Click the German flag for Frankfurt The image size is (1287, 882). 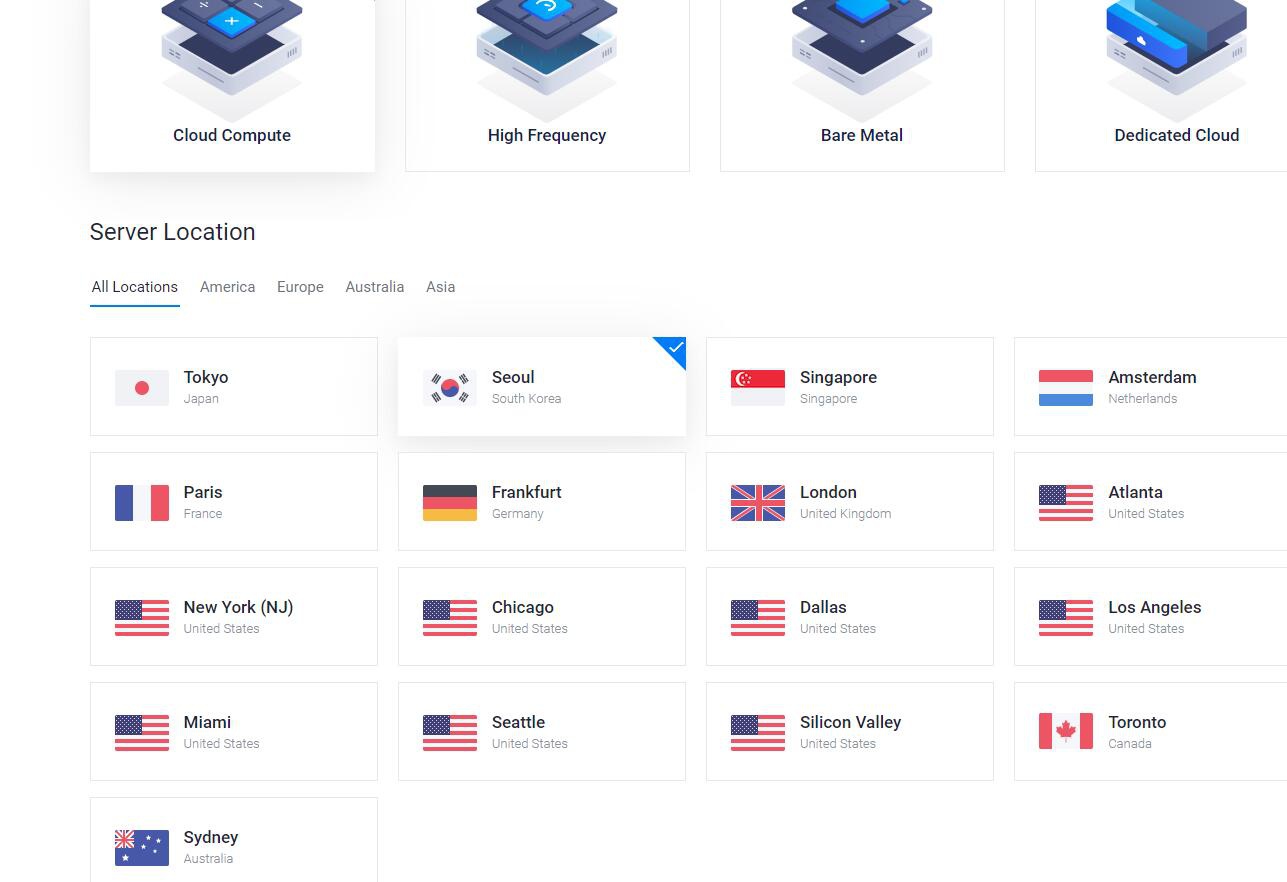click(x=450, y=503)
